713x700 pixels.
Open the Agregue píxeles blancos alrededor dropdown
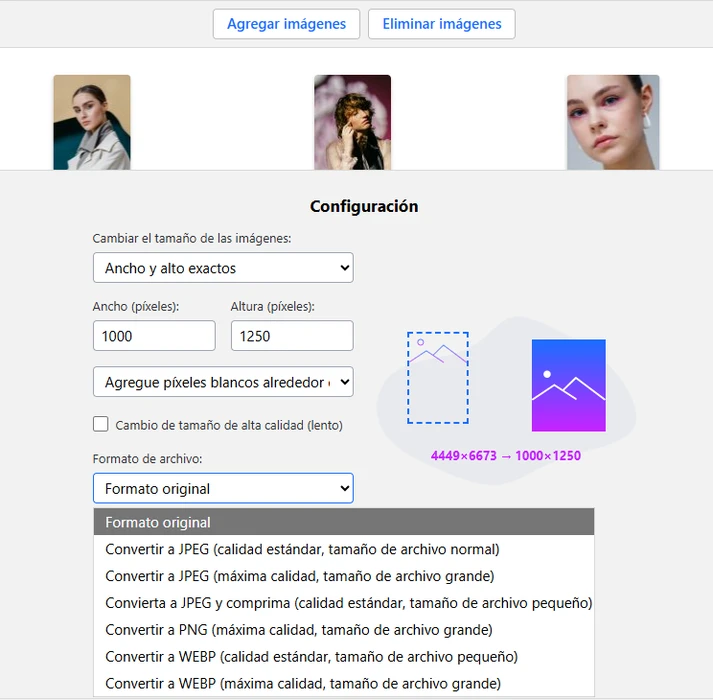click(x=223, y=382)
